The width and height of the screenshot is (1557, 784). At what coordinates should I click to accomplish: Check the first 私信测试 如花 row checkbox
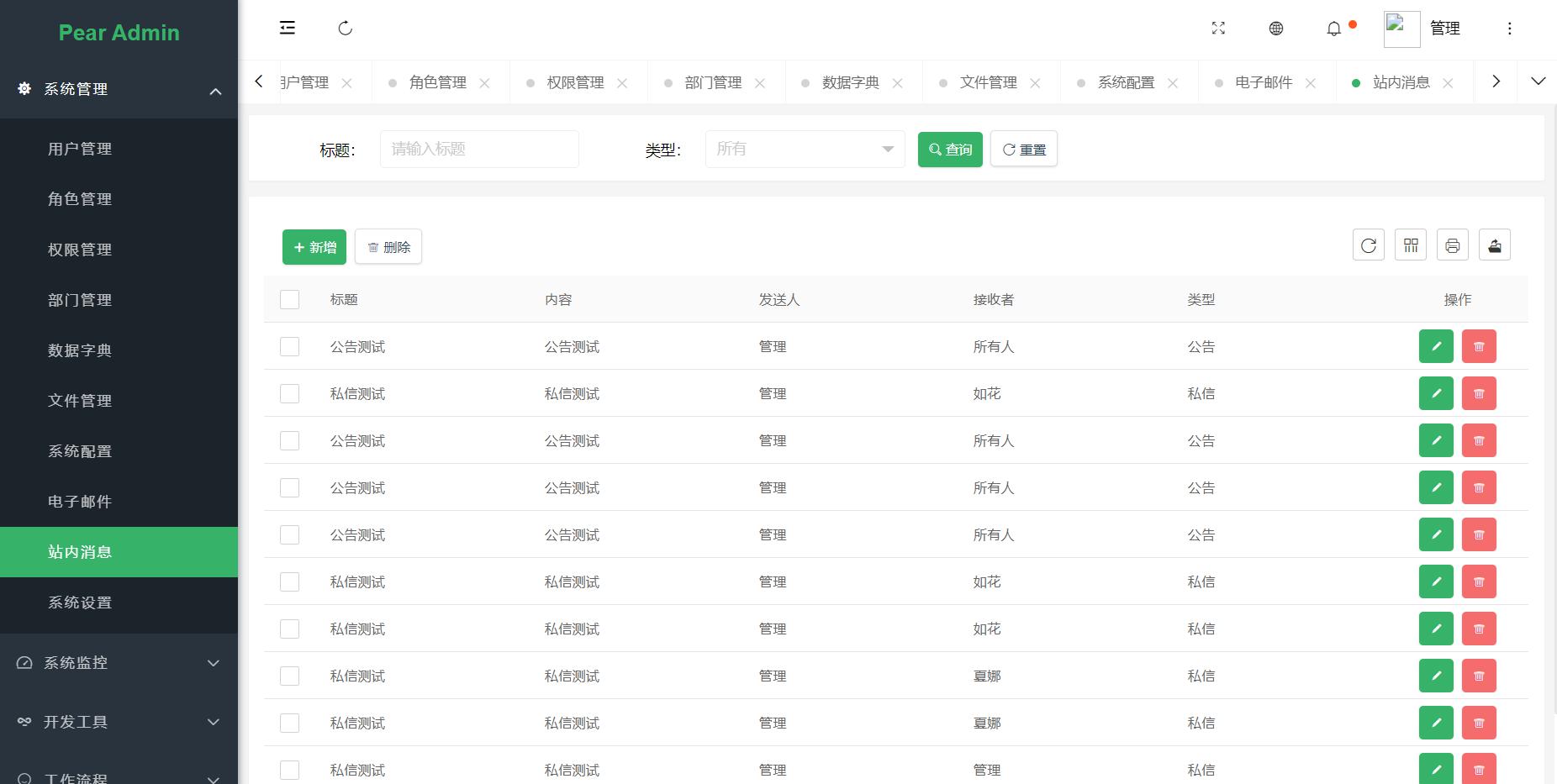pos(289,393)
